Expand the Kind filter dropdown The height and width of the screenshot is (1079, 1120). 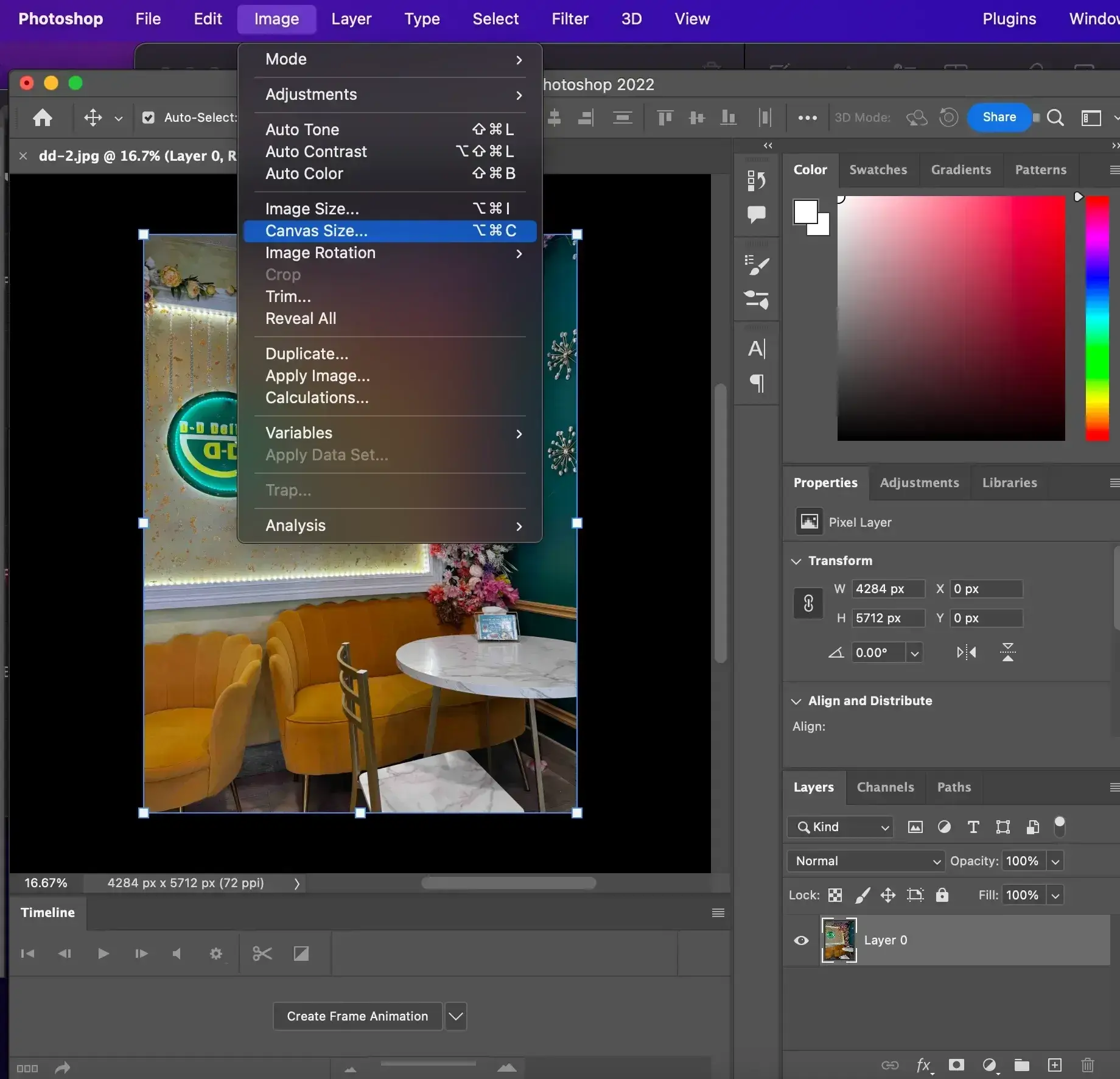884,827
